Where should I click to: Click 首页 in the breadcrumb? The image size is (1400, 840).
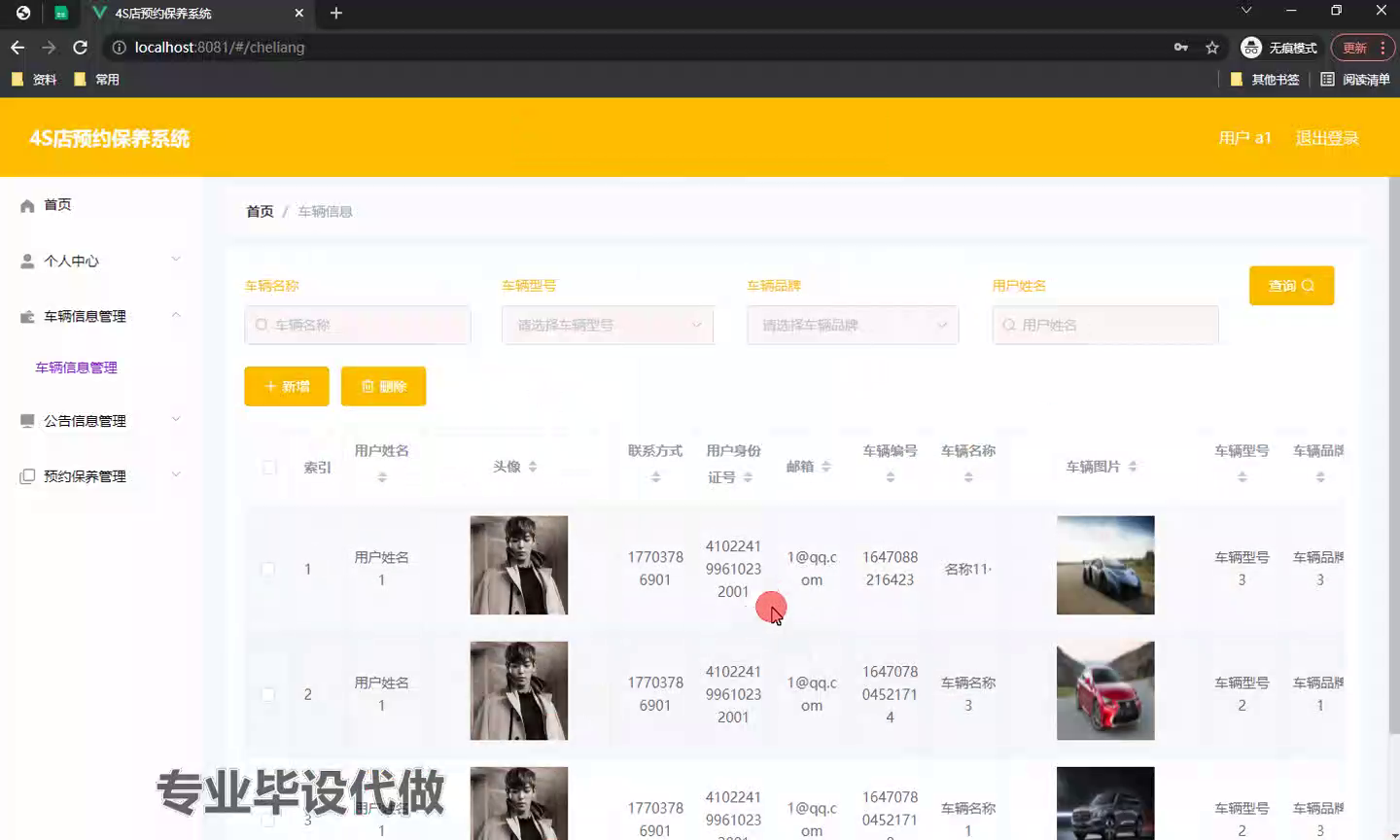260,211
